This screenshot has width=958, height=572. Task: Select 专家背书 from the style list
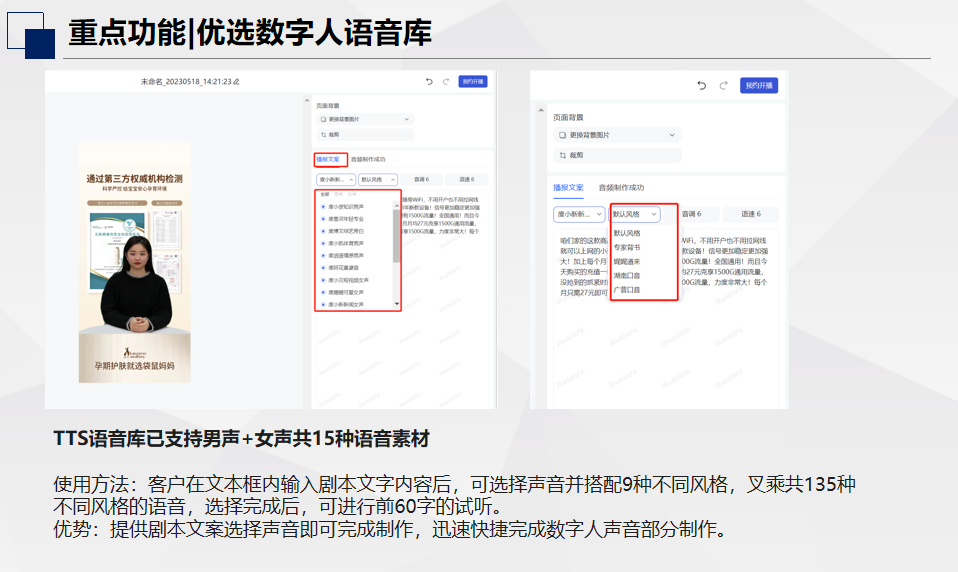coord(627,247)
